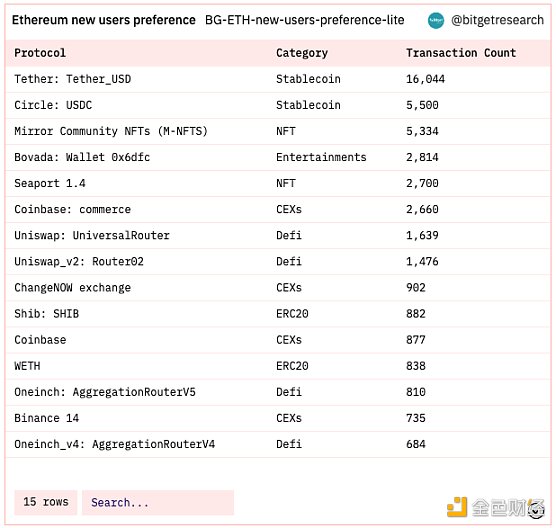Open BG-ETH-new-users-preference-lite query link

pos(305,20)
